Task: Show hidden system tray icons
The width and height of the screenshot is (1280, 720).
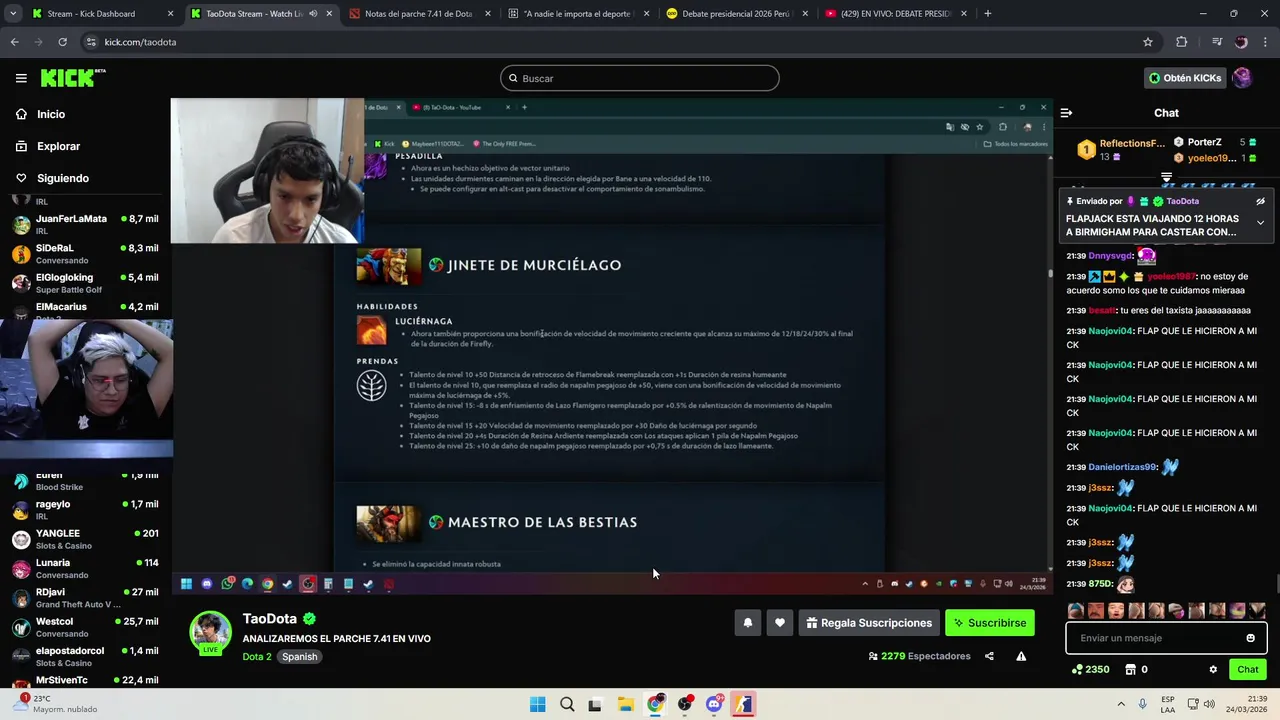Action: [x=1121, y=704]
